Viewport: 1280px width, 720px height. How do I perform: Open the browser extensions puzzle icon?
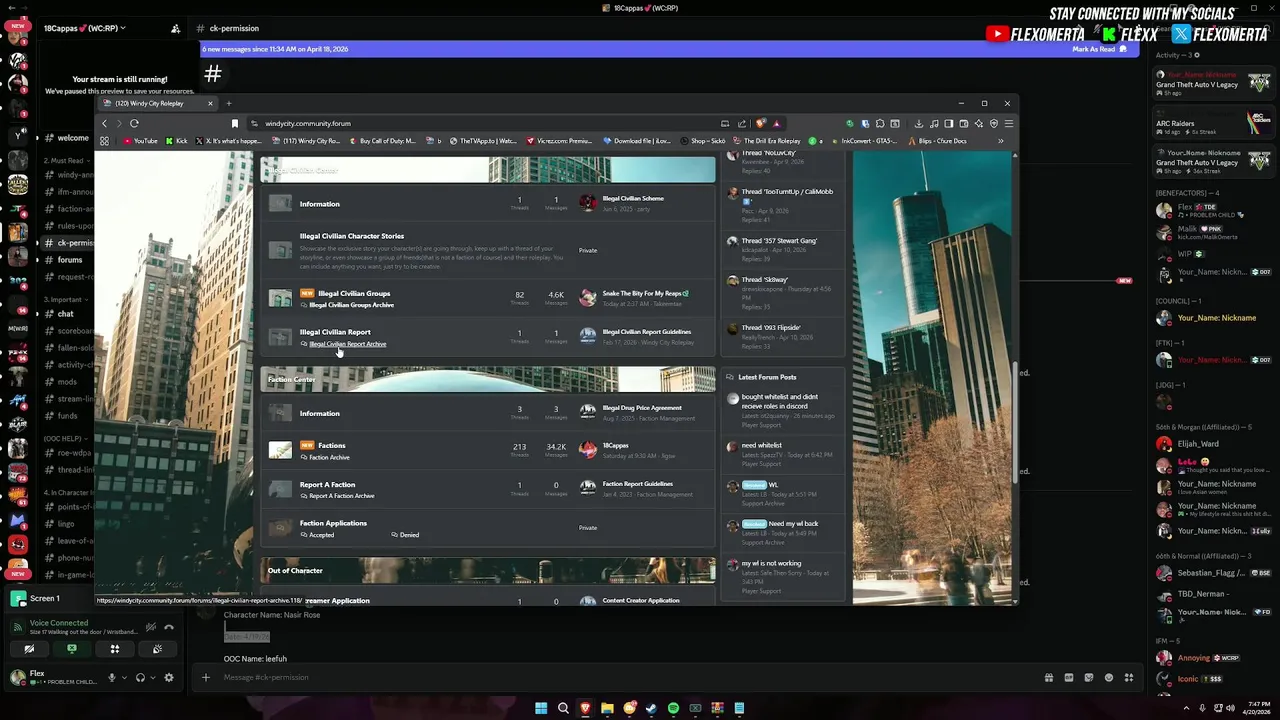(880, 123)
